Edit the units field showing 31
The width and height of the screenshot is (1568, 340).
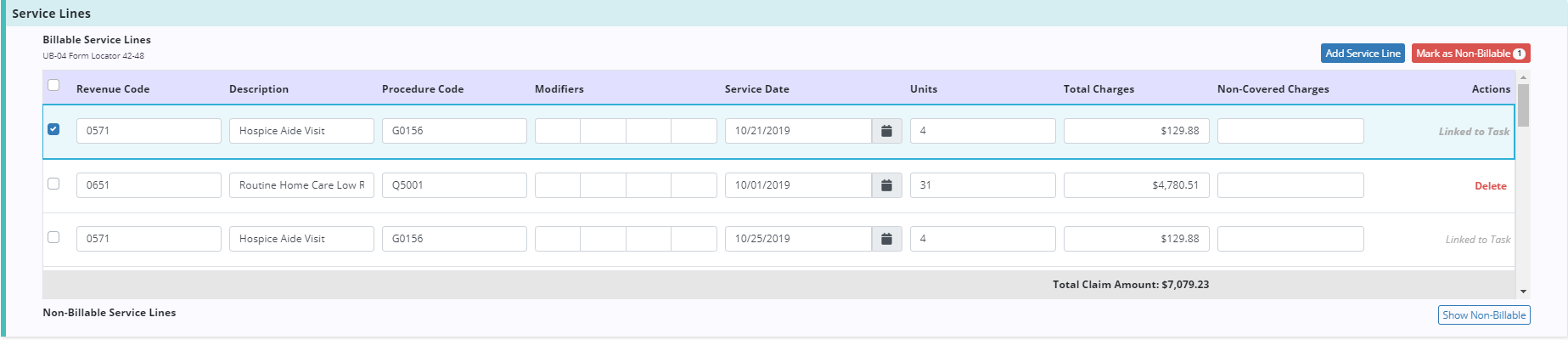(982, 185)
